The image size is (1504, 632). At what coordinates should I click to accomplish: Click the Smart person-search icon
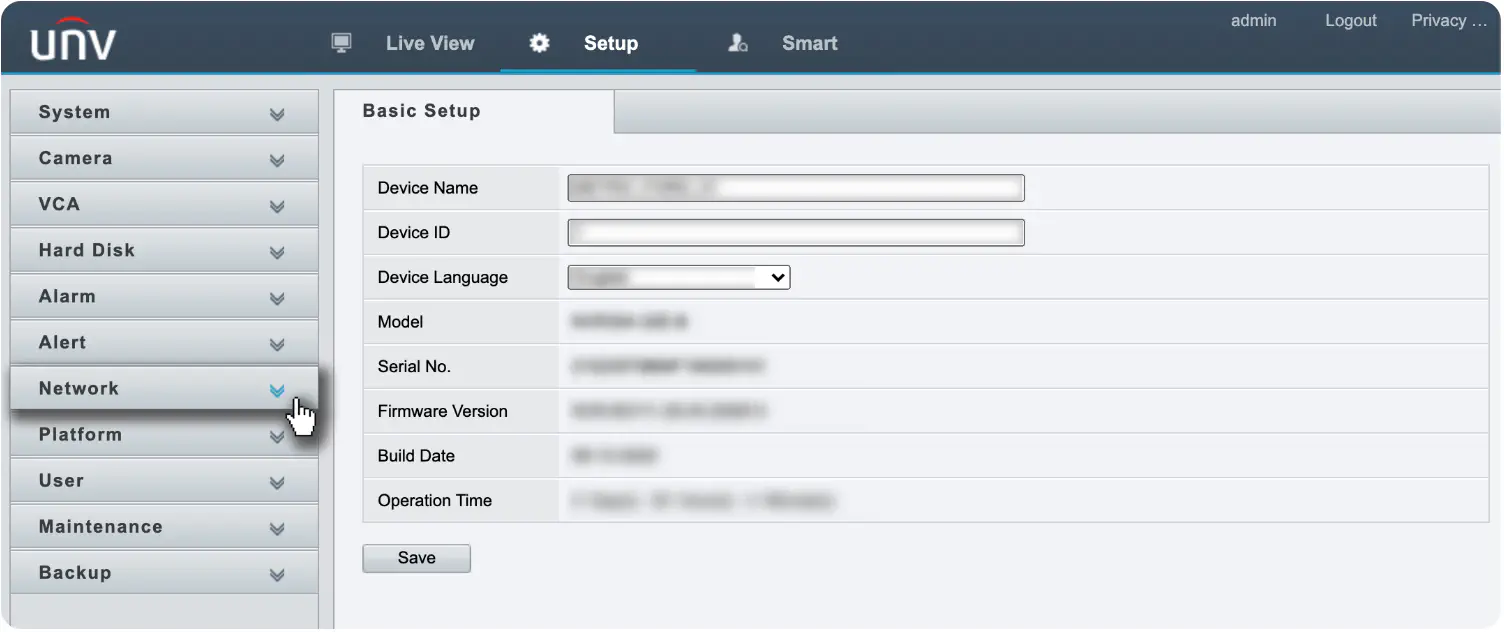[x=738, y=43]
